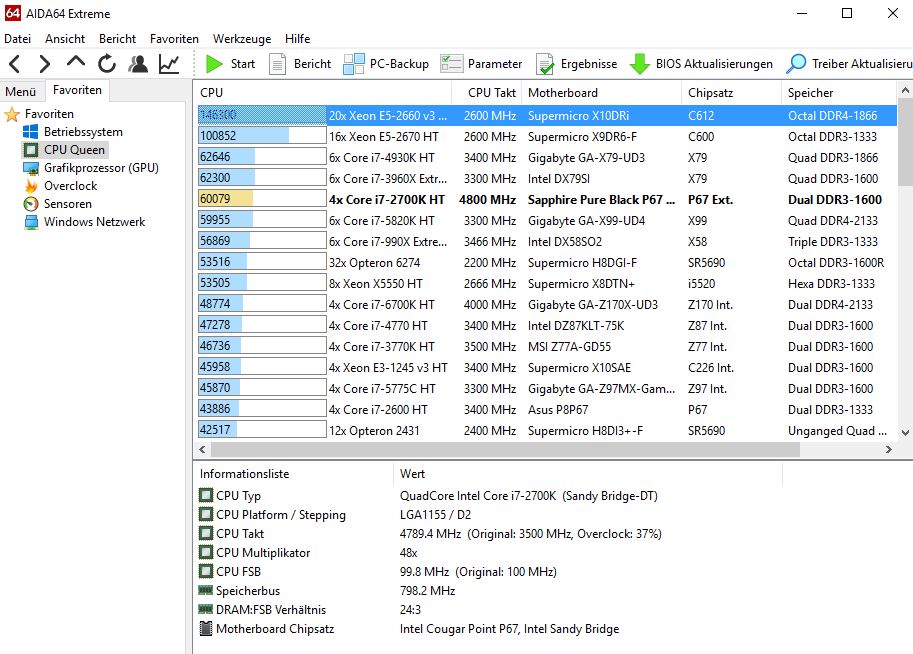The image size is (913, 654).
Task: Click the back navigation arrow icon
Action: click(14, 62)
